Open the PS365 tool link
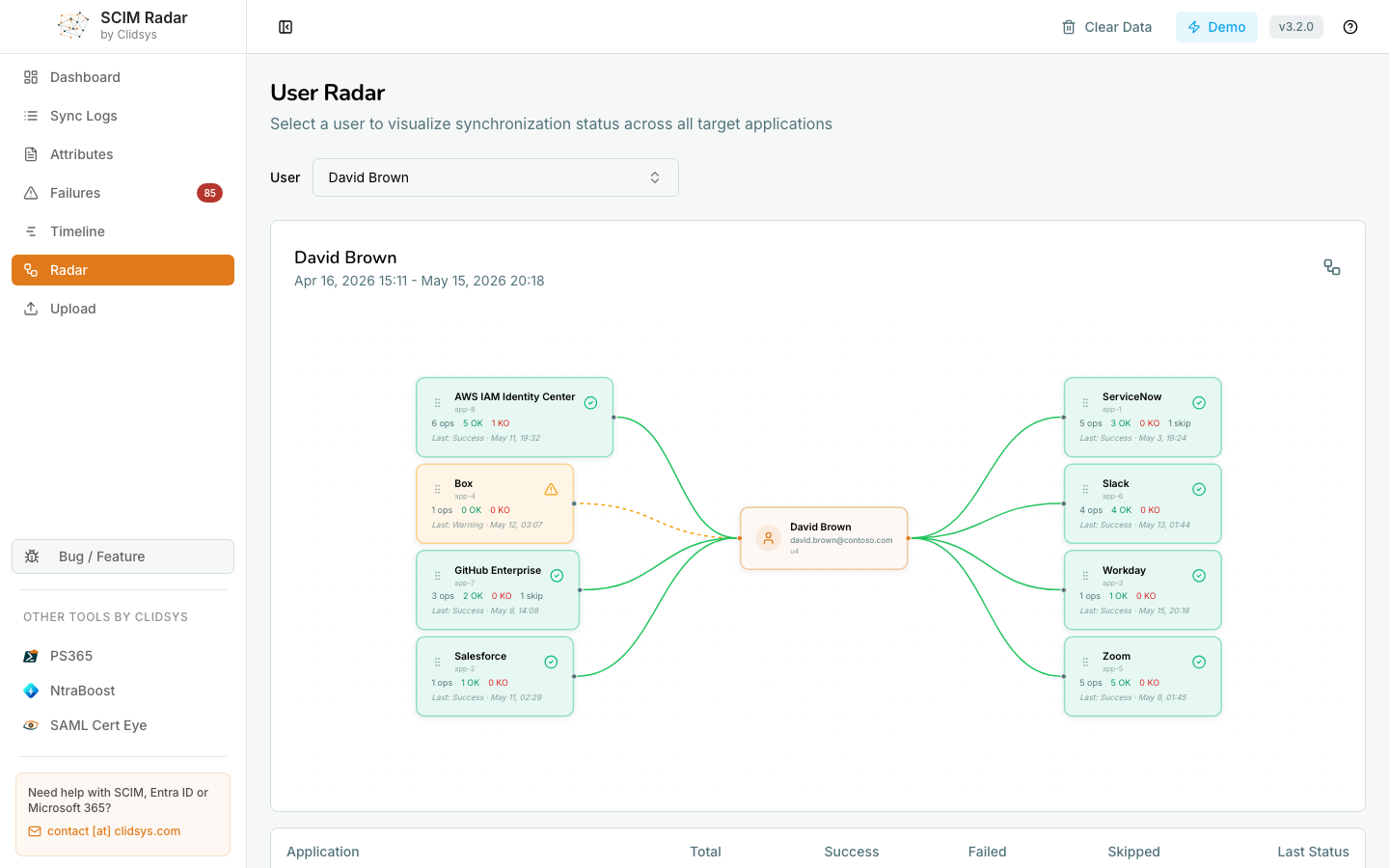The width and height of the screenshot is (1389, 868). pyautogui.click(x=123, y=656)
